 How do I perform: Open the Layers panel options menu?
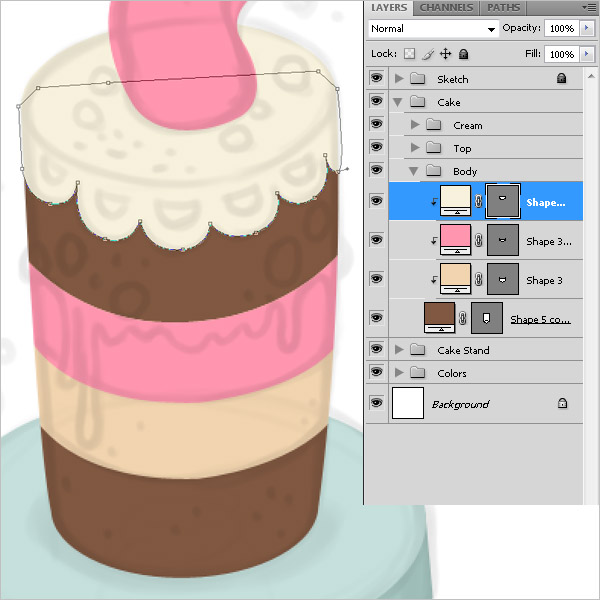(589, 7)
